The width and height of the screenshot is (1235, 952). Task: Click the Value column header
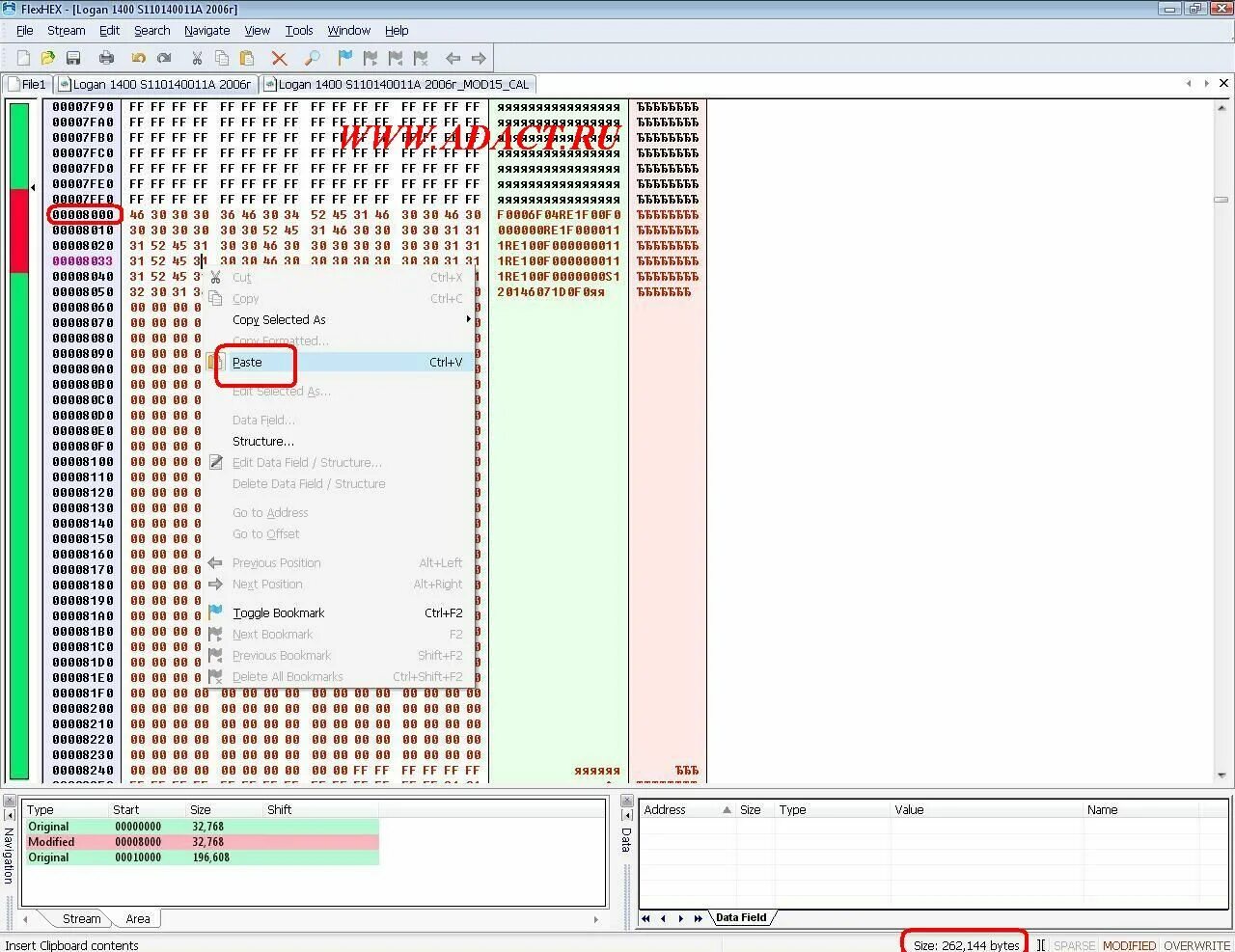point(986,809)
